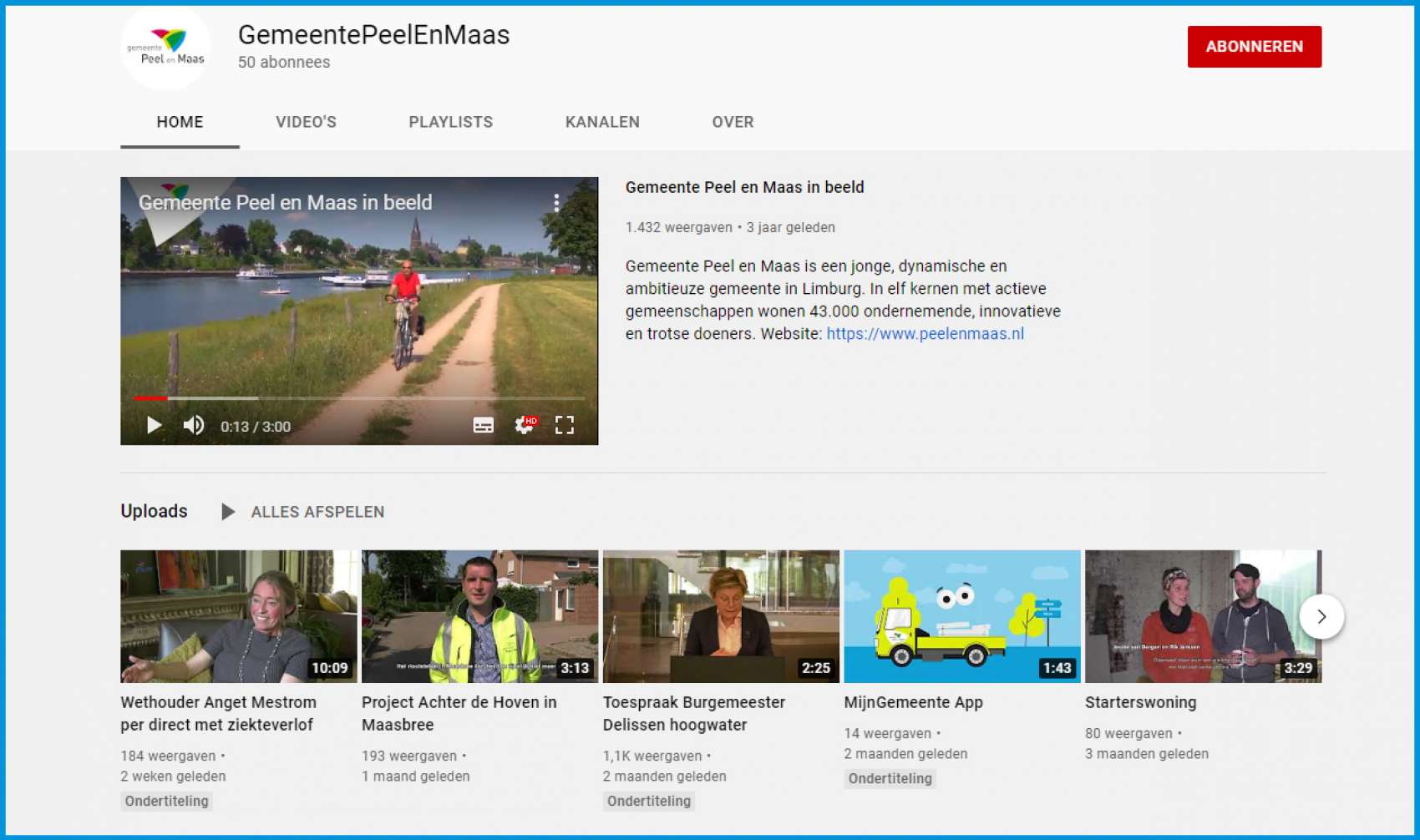The image size is (1420, 840).
Task: Switch to the Home tab
Action: click(180, 122)
